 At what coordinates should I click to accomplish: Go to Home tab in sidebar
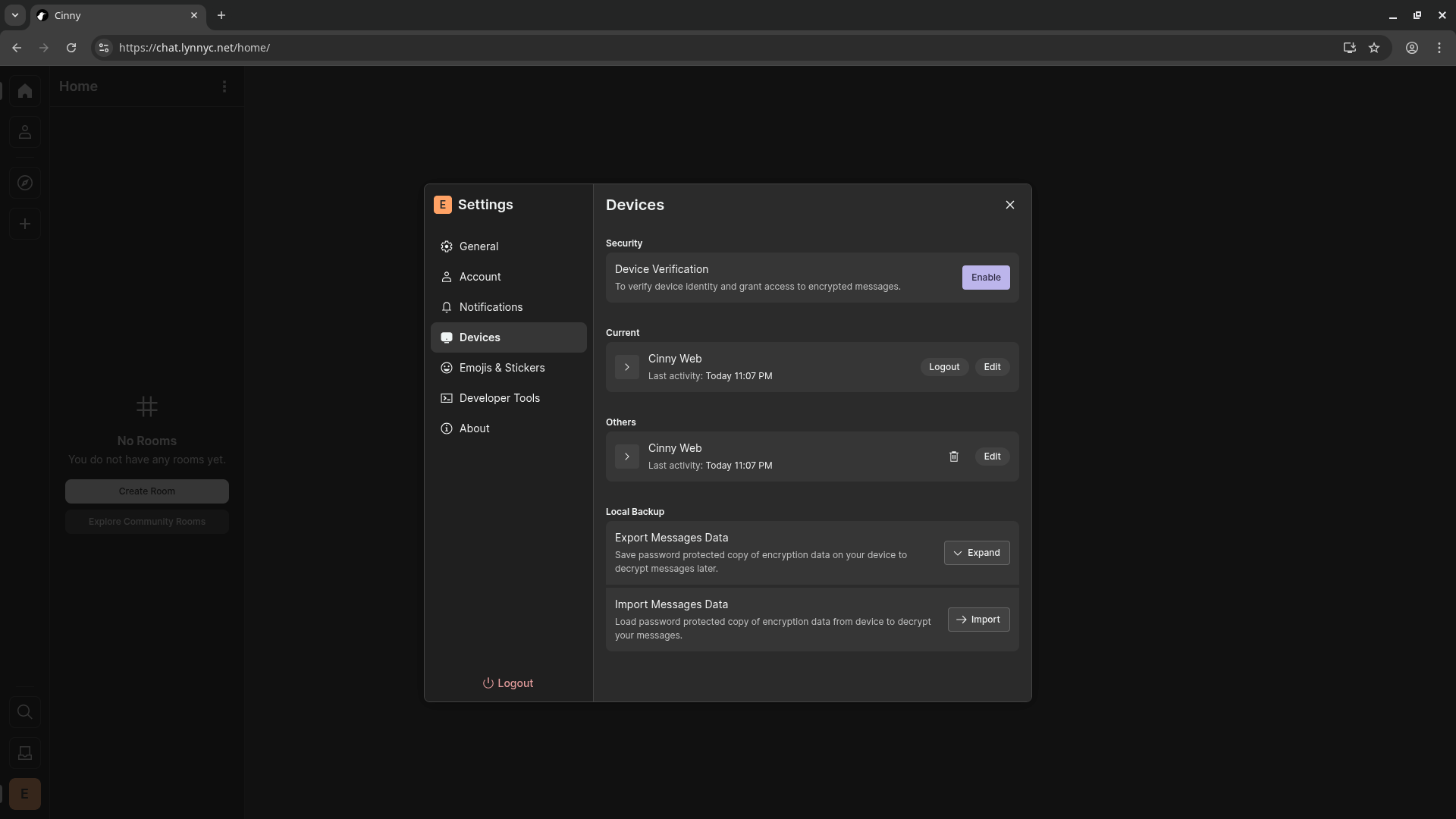(25, 91)
